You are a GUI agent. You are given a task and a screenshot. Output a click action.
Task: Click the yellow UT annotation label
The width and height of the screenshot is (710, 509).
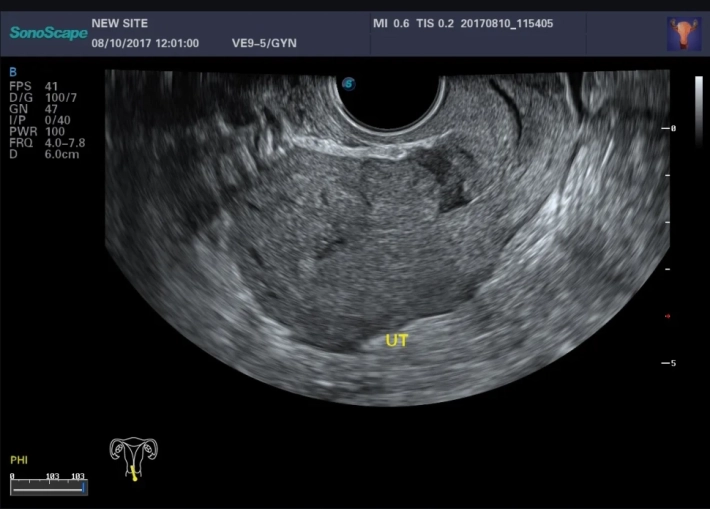point(397,341)
